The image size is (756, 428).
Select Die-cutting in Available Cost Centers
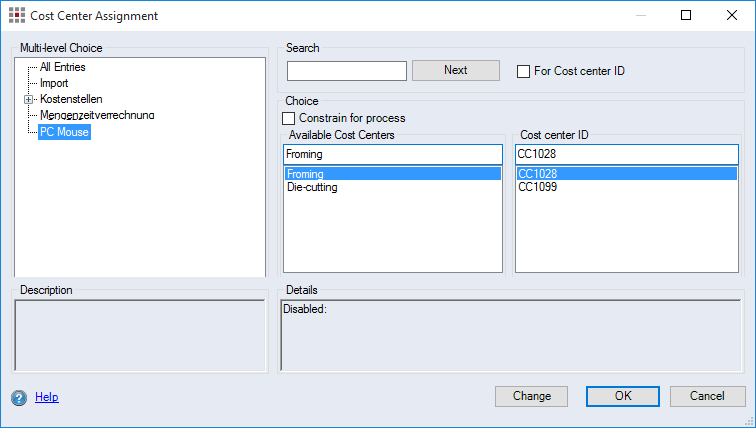click(312, 187)
